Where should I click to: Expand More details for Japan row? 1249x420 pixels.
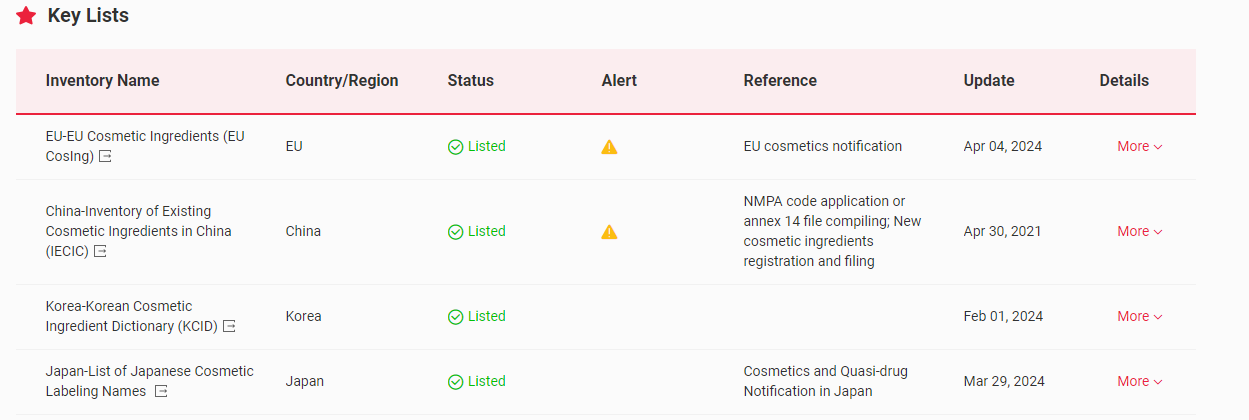click(1139, 381)
